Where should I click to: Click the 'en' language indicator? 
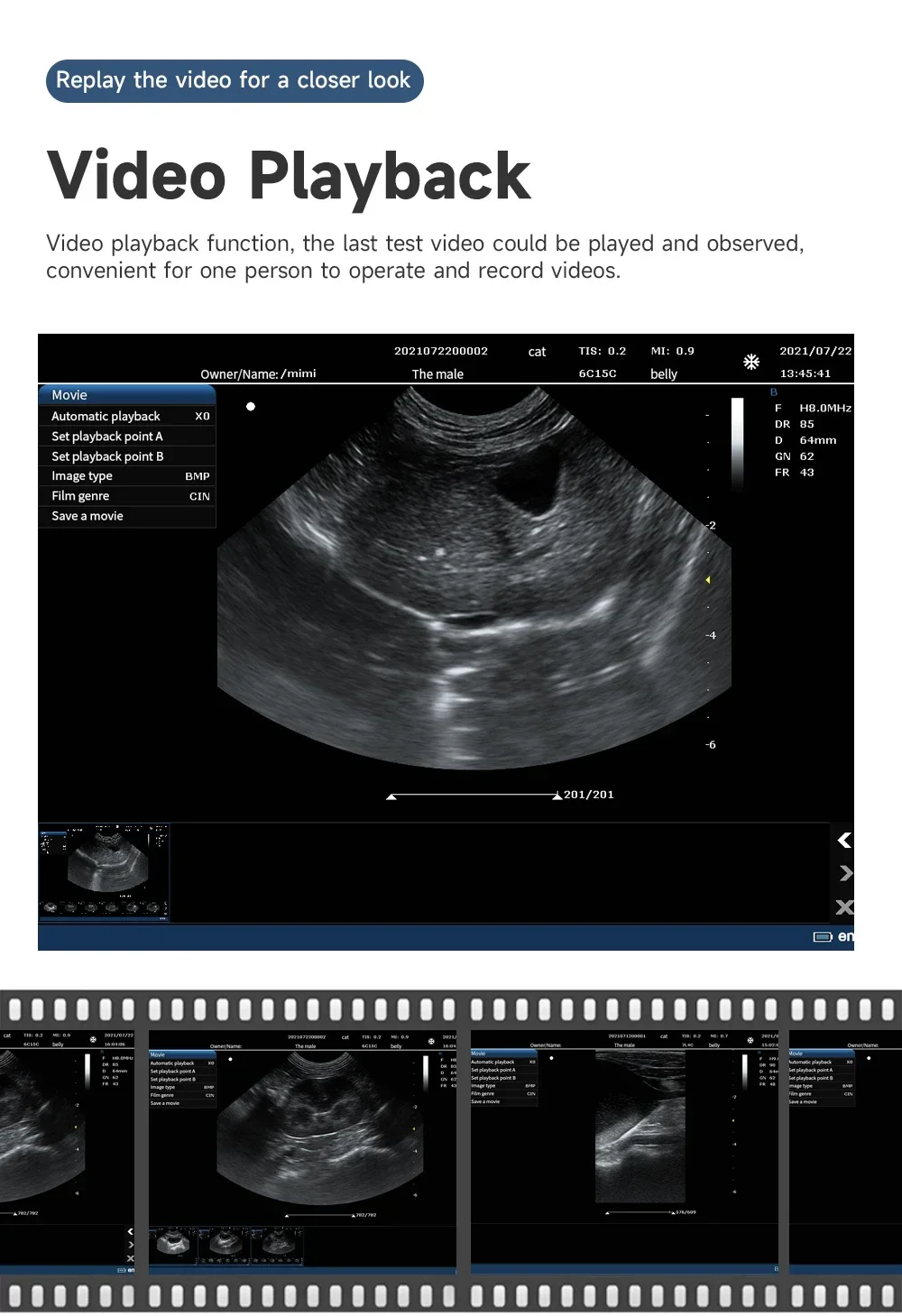845,936
